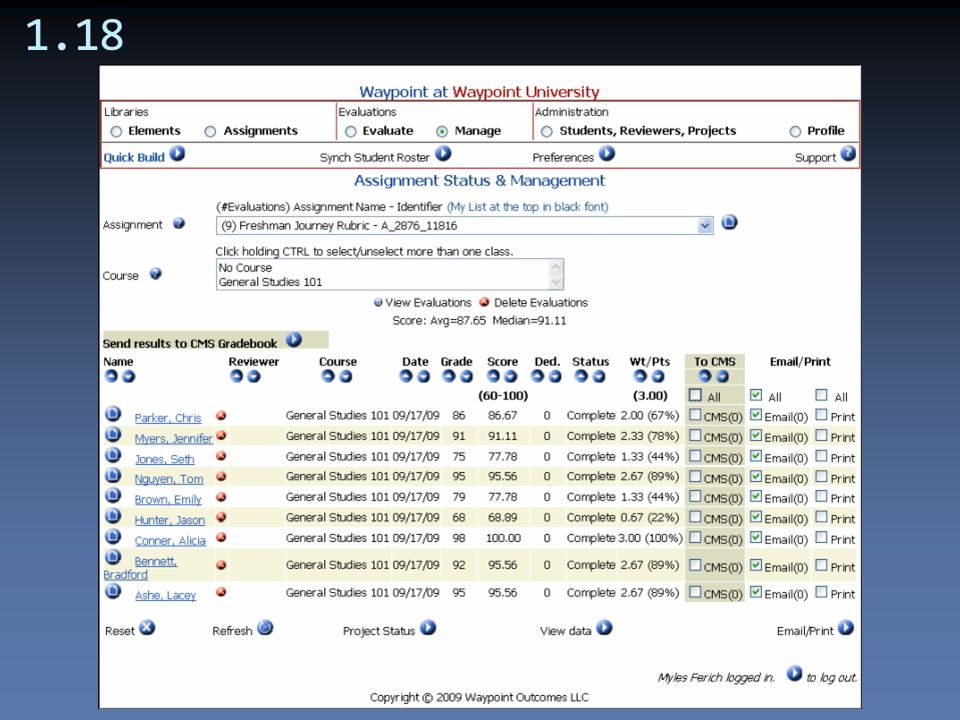This screenshot has width=960, height=720.
Task: Click the document icon next to assignment dropdown
Action: [x=729, y=222]
